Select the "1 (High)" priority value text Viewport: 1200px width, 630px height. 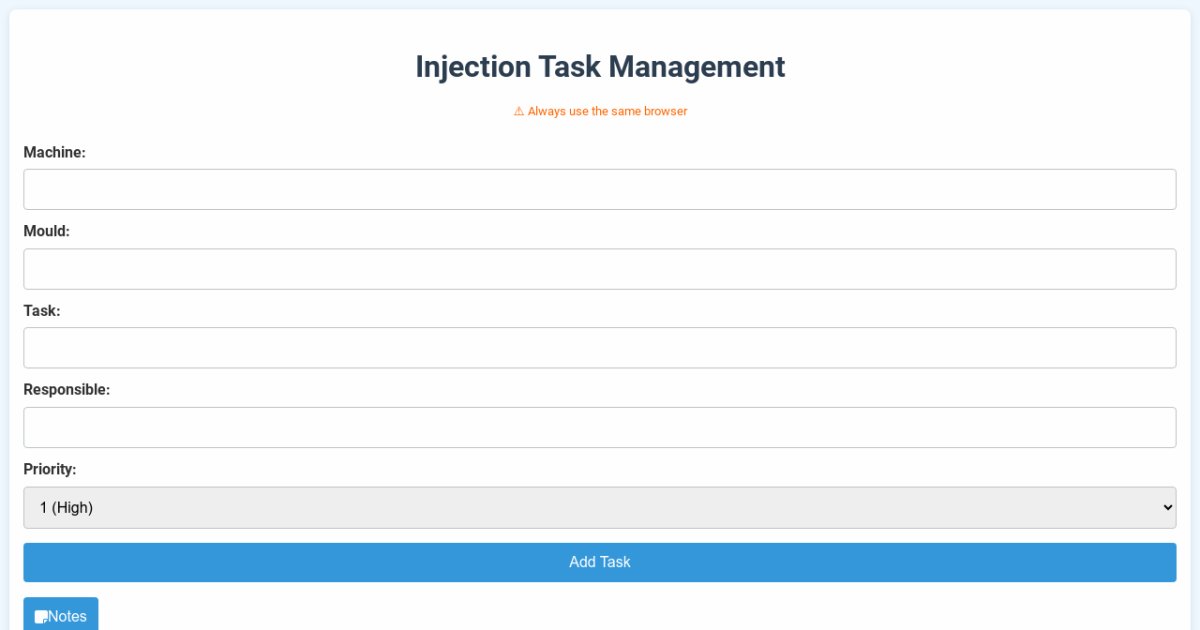[66, 508]
